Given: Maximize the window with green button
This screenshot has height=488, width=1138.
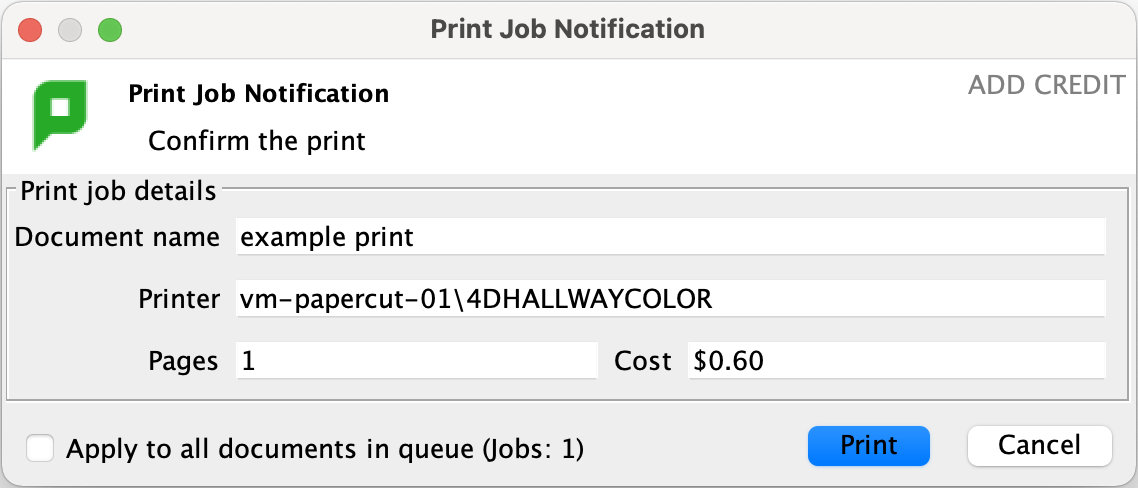Looking at the screenshot, I should tap(109, 29).
